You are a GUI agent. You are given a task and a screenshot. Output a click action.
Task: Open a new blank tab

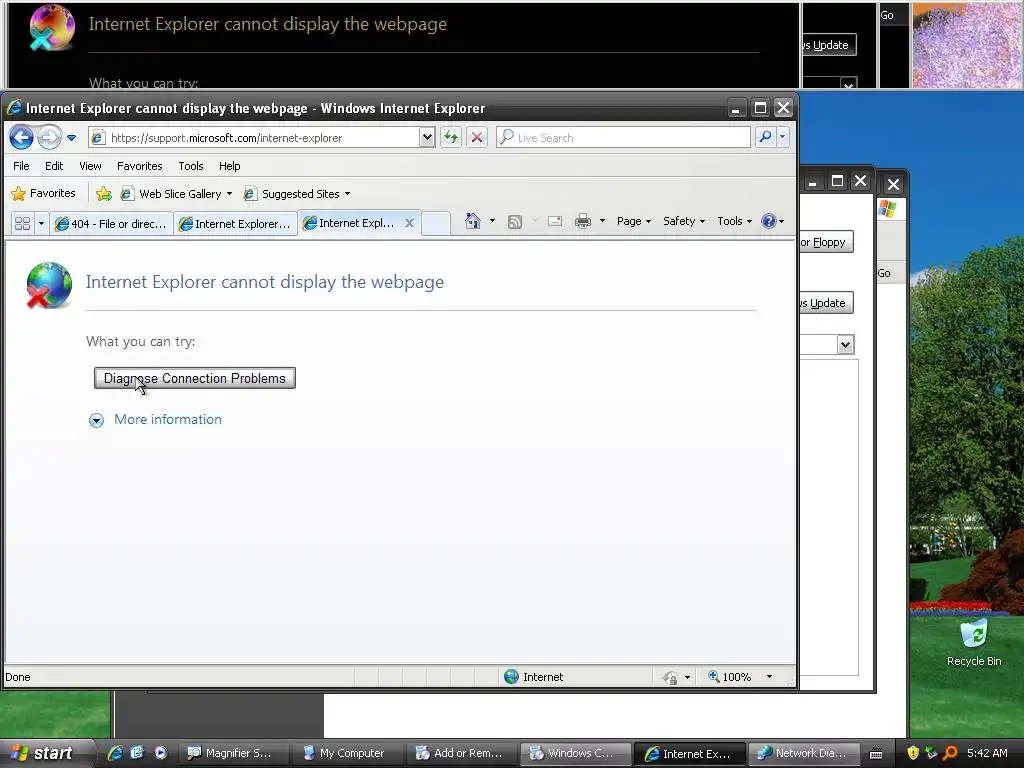pos(436,223)
